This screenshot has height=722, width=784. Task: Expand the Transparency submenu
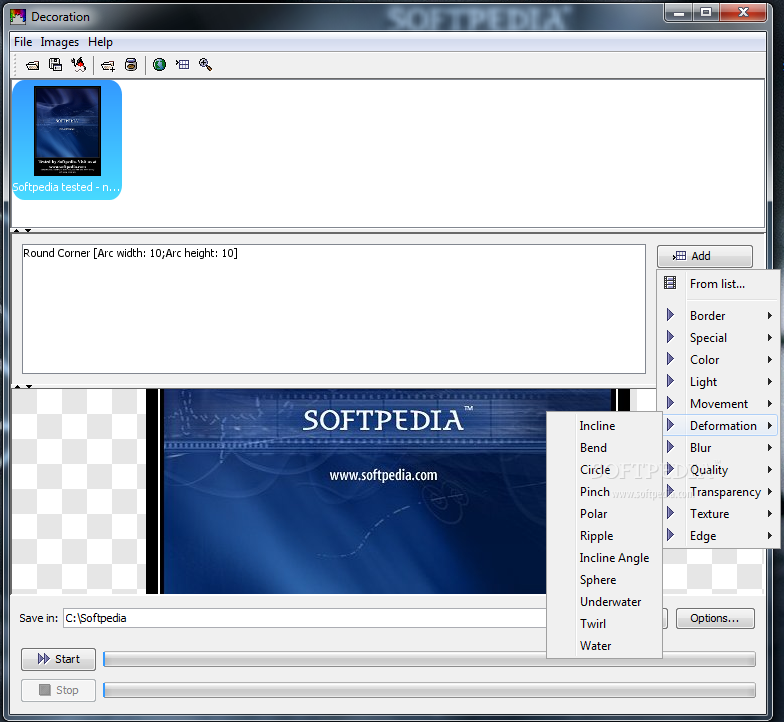pyautogui.click(x=718, y=492)
